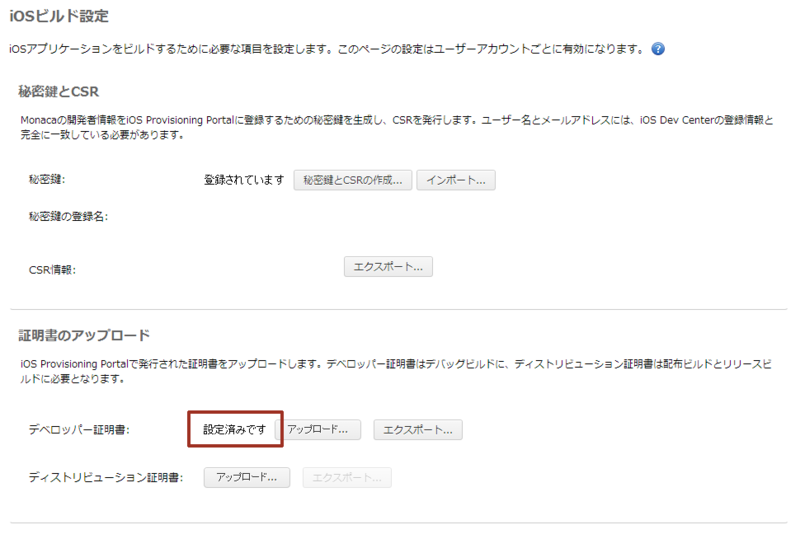
Task: Click the iOSビルド設定 page heading
Action: pos(59,16)
